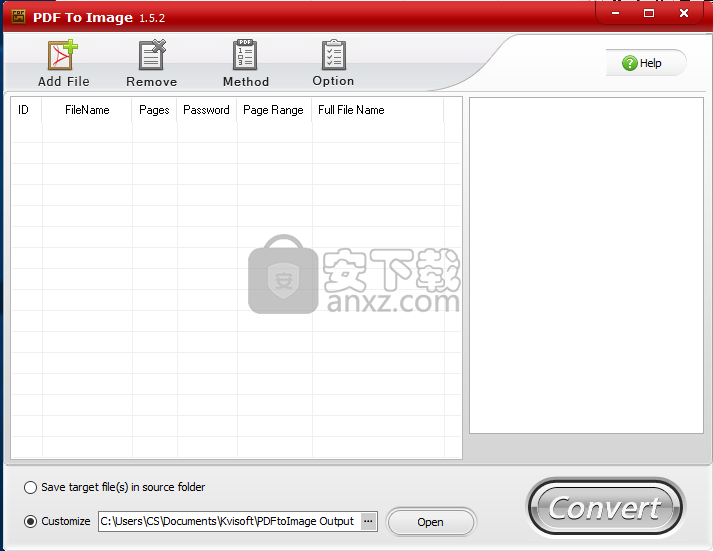
Task: Click into the output path field
Action: click(230, 521)
